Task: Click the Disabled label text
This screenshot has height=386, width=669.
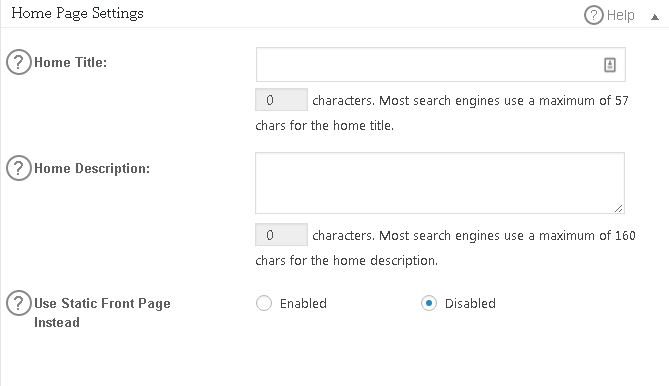Action: click(x=470, y=303)
